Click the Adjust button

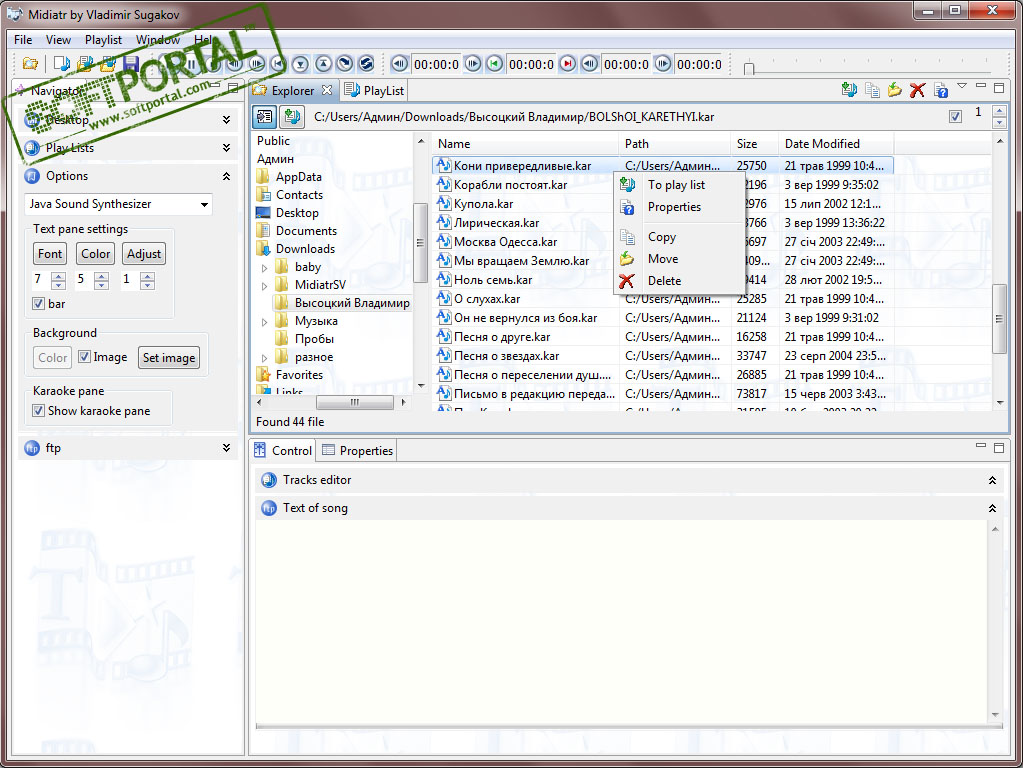pos(144,254)
